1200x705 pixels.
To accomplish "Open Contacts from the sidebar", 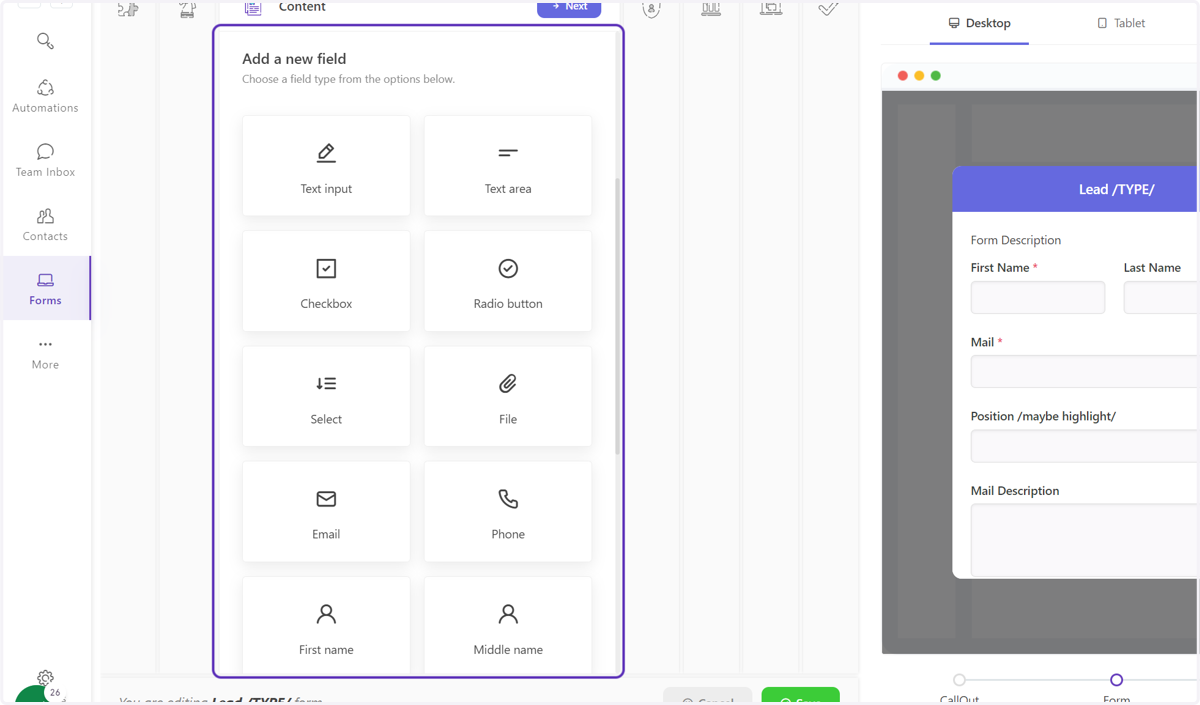I will coord(45,224).
